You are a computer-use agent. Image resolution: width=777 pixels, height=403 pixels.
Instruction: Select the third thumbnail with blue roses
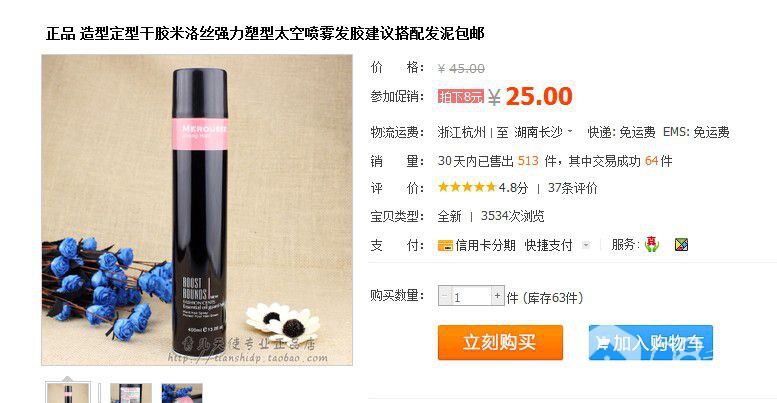coord(182,393)
